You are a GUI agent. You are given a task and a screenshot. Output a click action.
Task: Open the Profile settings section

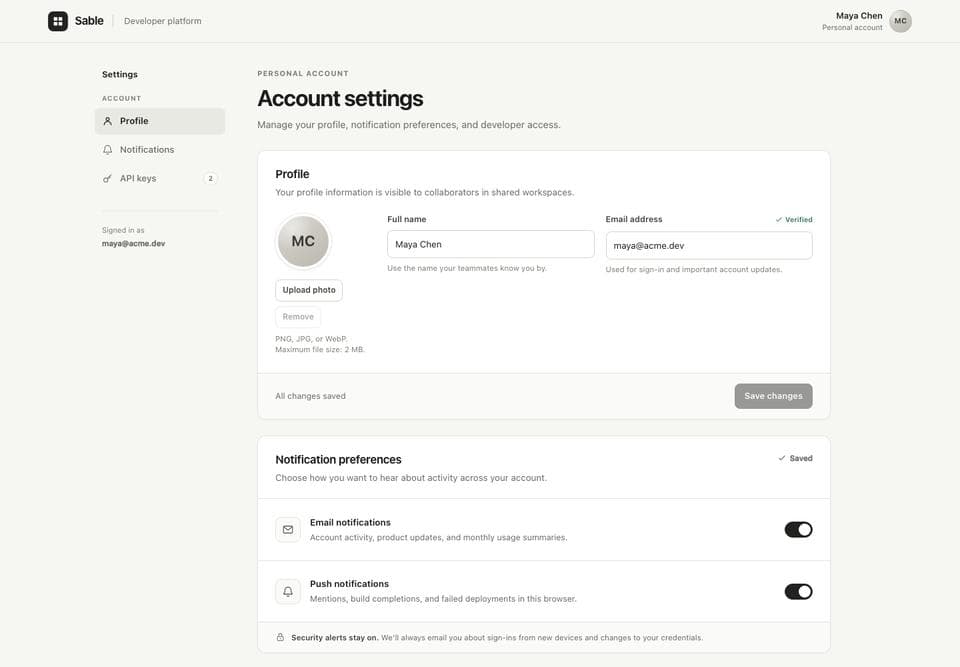coord(160,121)
